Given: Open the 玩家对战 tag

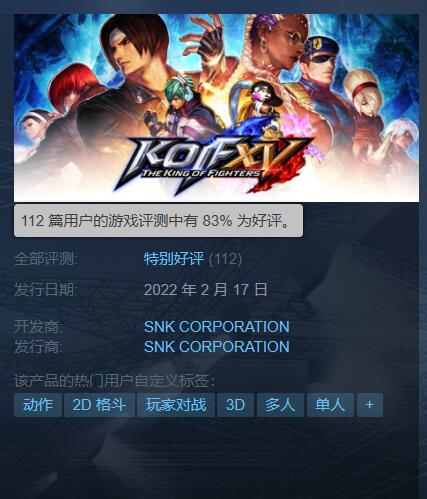Looking at the screenshot, I should (x=176, y=405).
